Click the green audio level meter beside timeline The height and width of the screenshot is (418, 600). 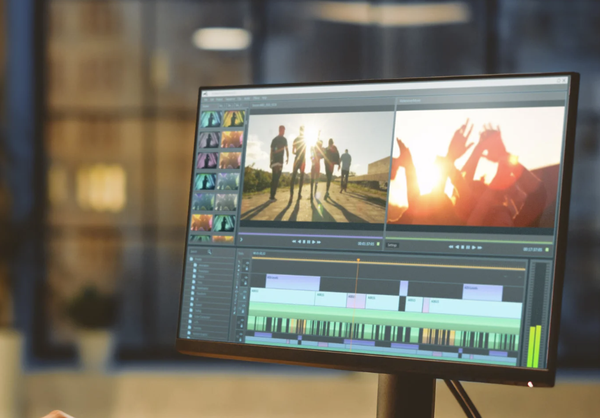click(535, 340)
